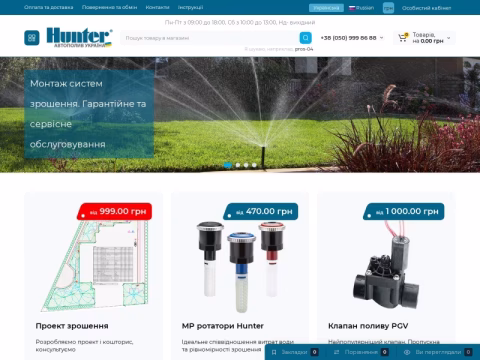Screen dimensions: 480x360
Task: Open MP ротатори Hunter product title
Action: [223, 326]
